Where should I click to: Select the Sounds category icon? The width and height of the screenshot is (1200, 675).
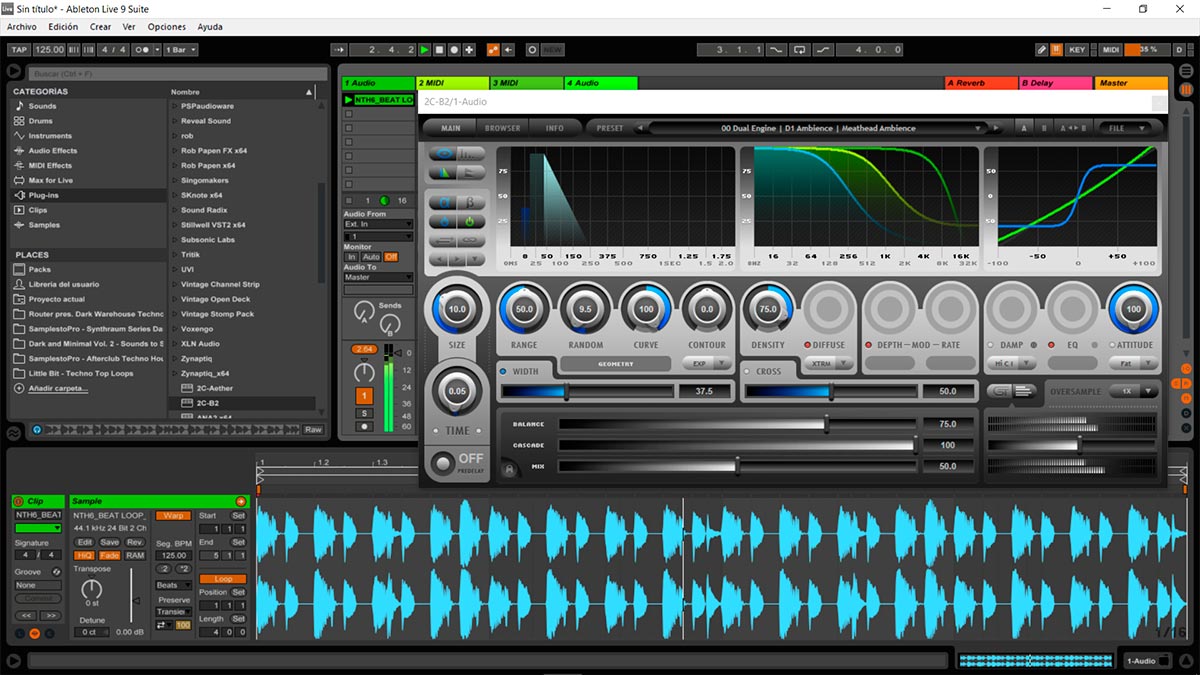[20, 106]
